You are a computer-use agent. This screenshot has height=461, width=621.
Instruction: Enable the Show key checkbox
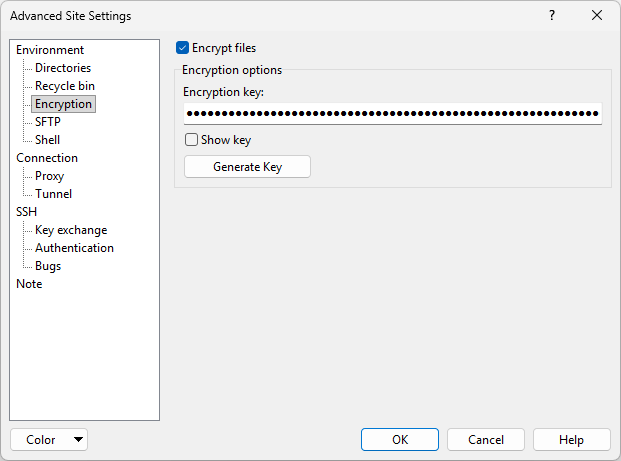point(192,140)
